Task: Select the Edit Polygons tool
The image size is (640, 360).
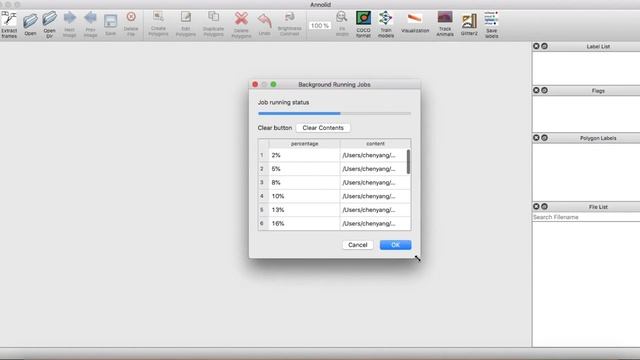Action: coord(186,24)
